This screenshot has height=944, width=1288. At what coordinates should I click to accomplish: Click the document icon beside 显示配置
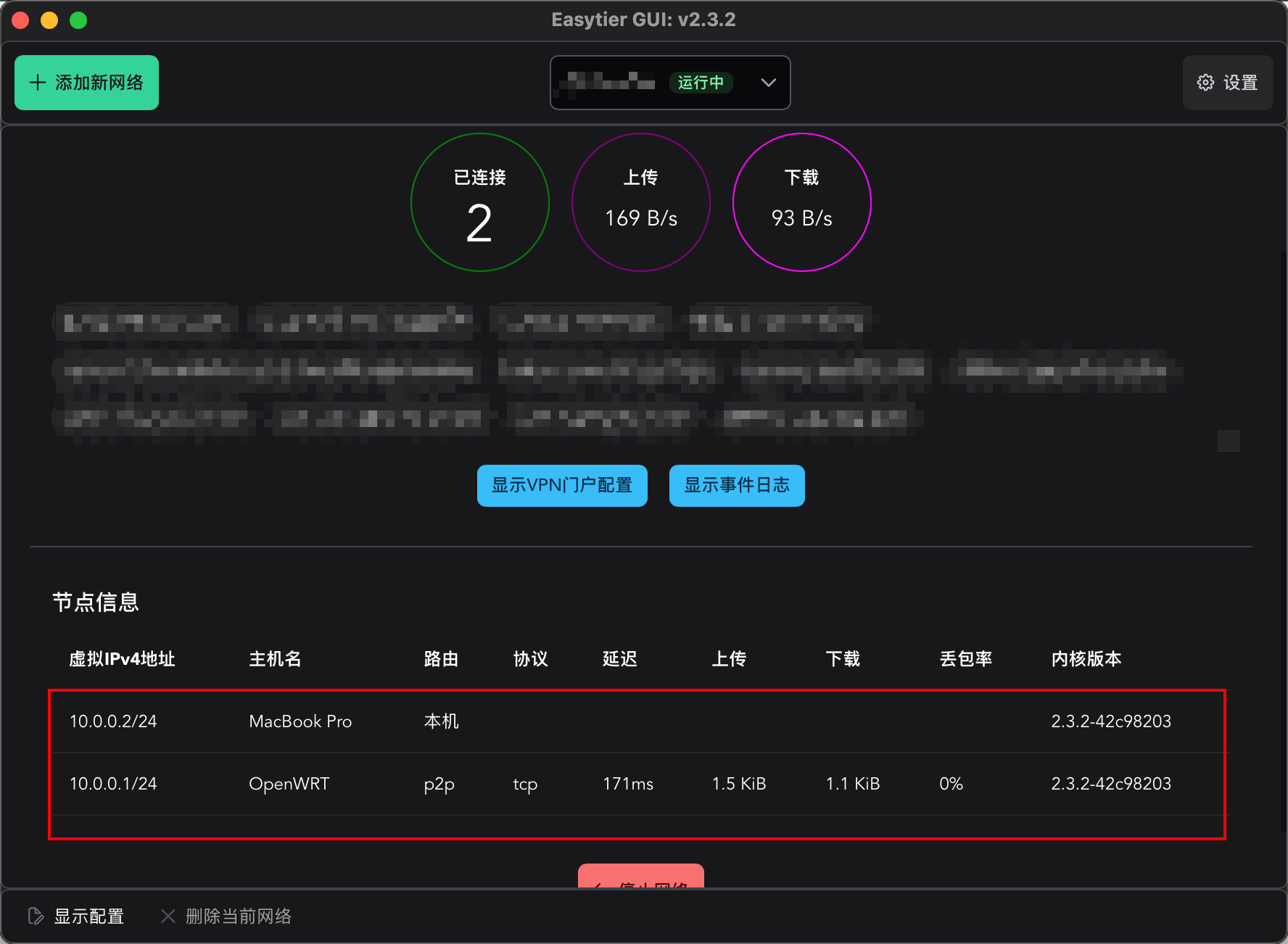36,916
